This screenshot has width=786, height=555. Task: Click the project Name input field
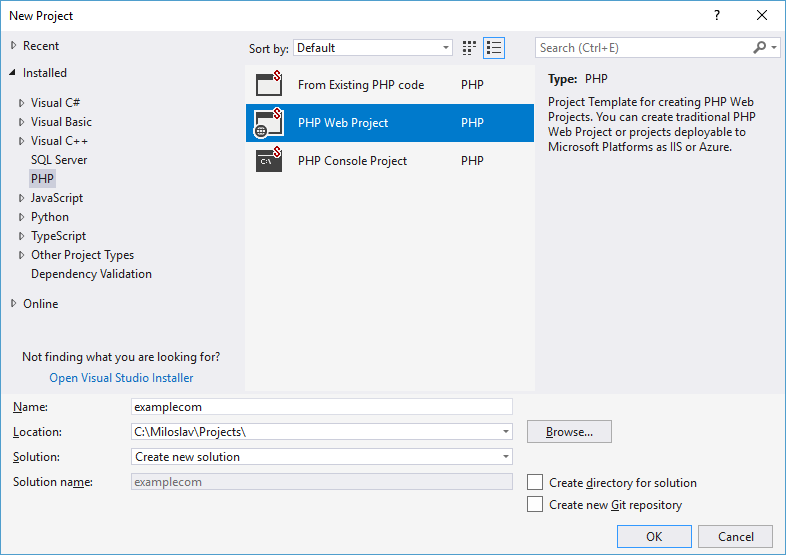click(322, 407)
